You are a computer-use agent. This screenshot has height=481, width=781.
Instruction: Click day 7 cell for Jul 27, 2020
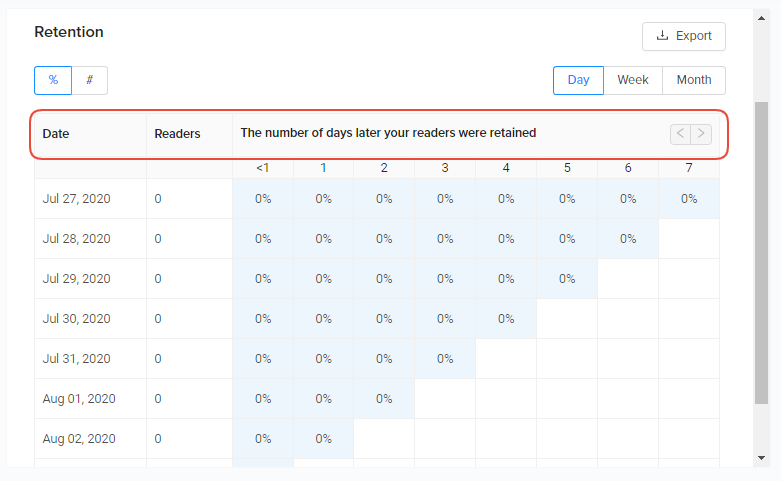point(689,199)
